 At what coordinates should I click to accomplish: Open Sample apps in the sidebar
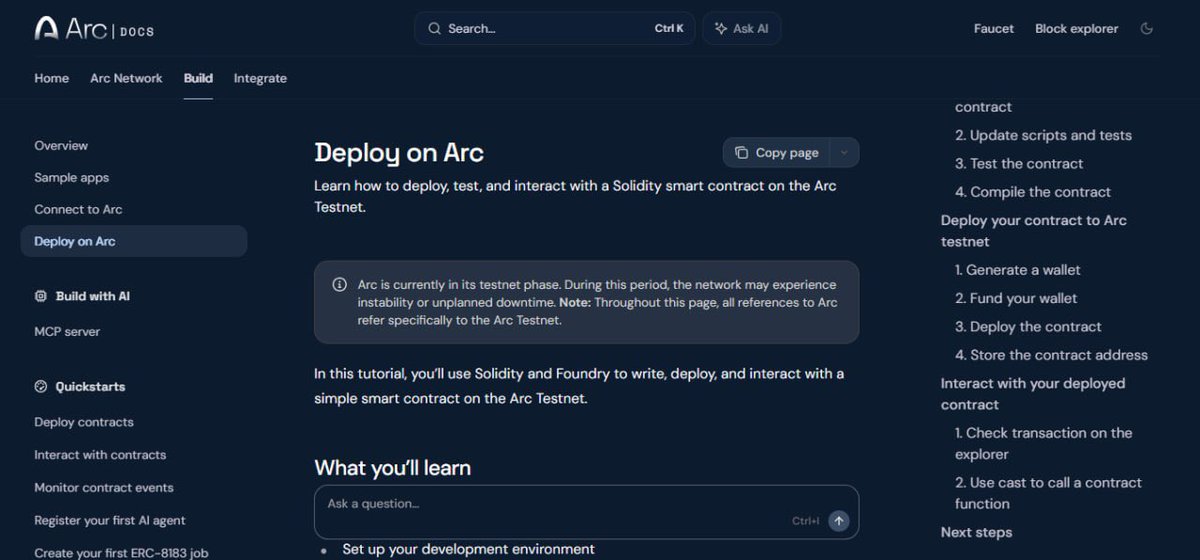pyautogui.click(x=71, y=178)
